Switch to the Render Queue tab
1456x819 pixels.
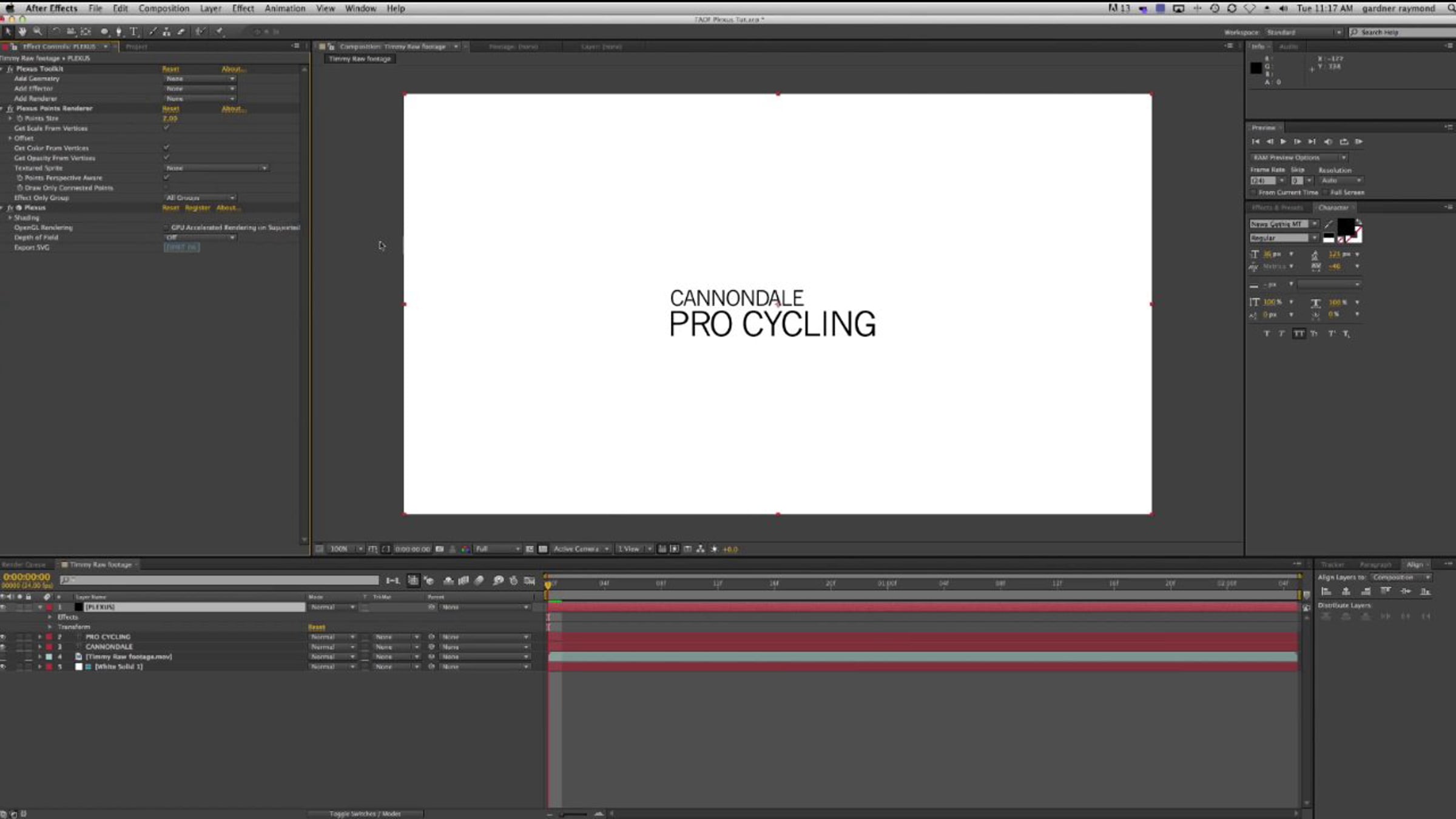[x=24, y=565]
